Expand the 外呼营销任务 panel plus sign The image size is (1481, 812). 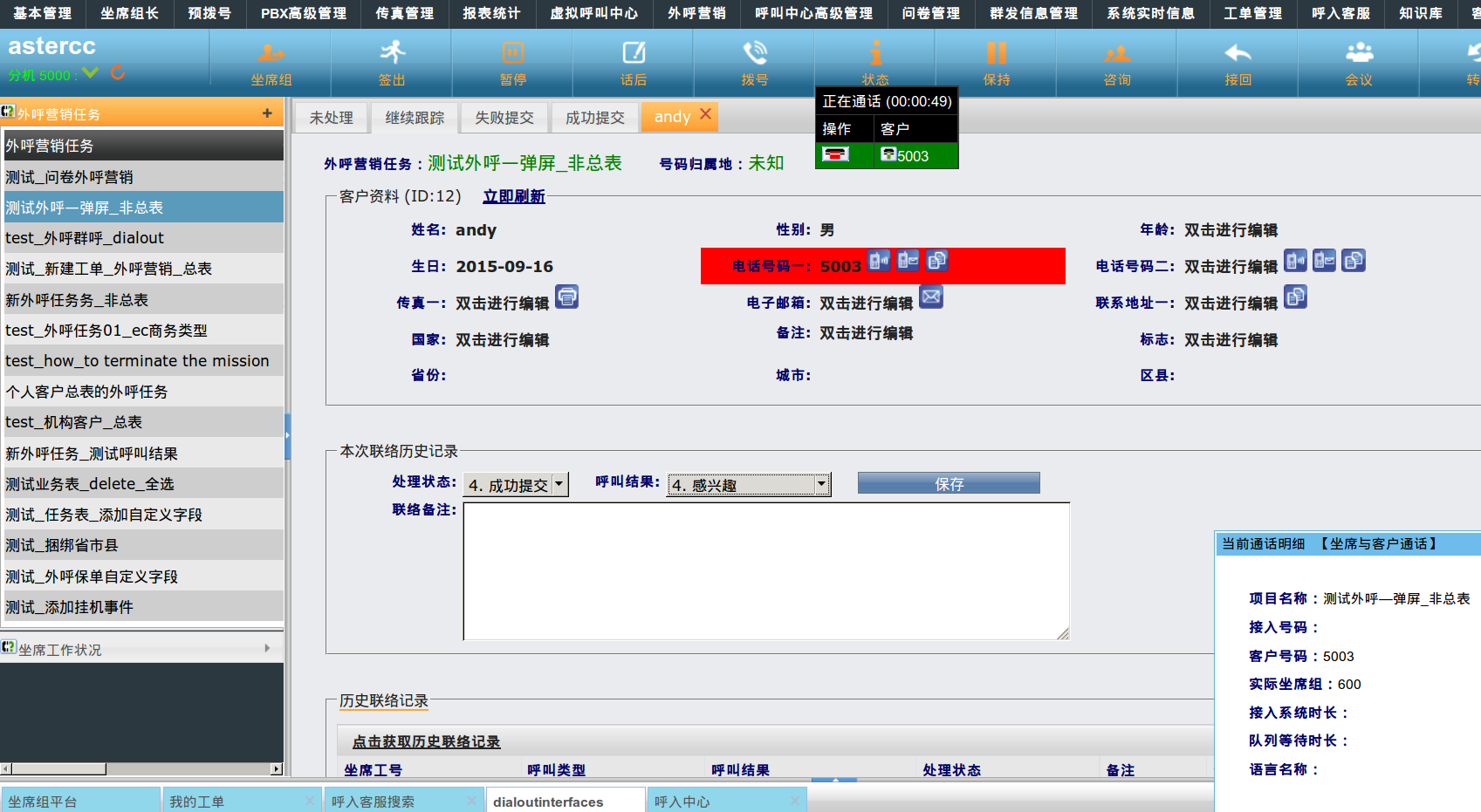(267, 113)
